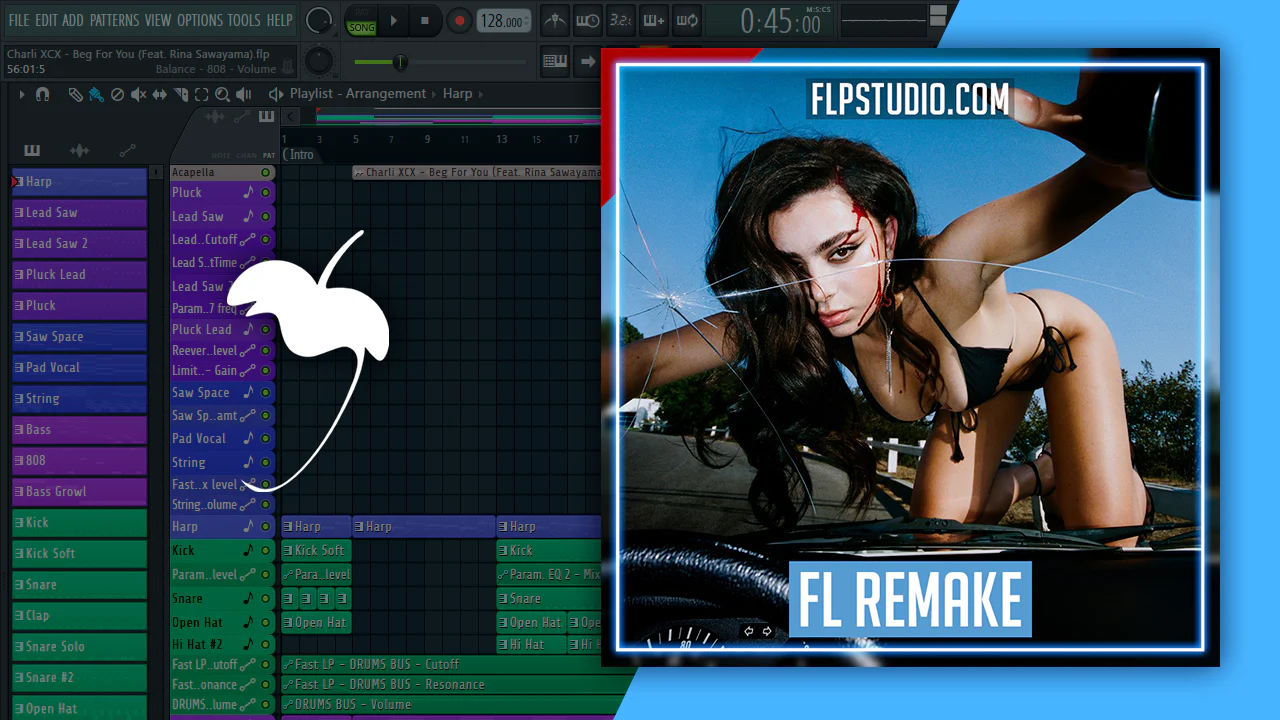Select the Playback tool
This screenshot has height=720, width=1280.
[243, 94]
